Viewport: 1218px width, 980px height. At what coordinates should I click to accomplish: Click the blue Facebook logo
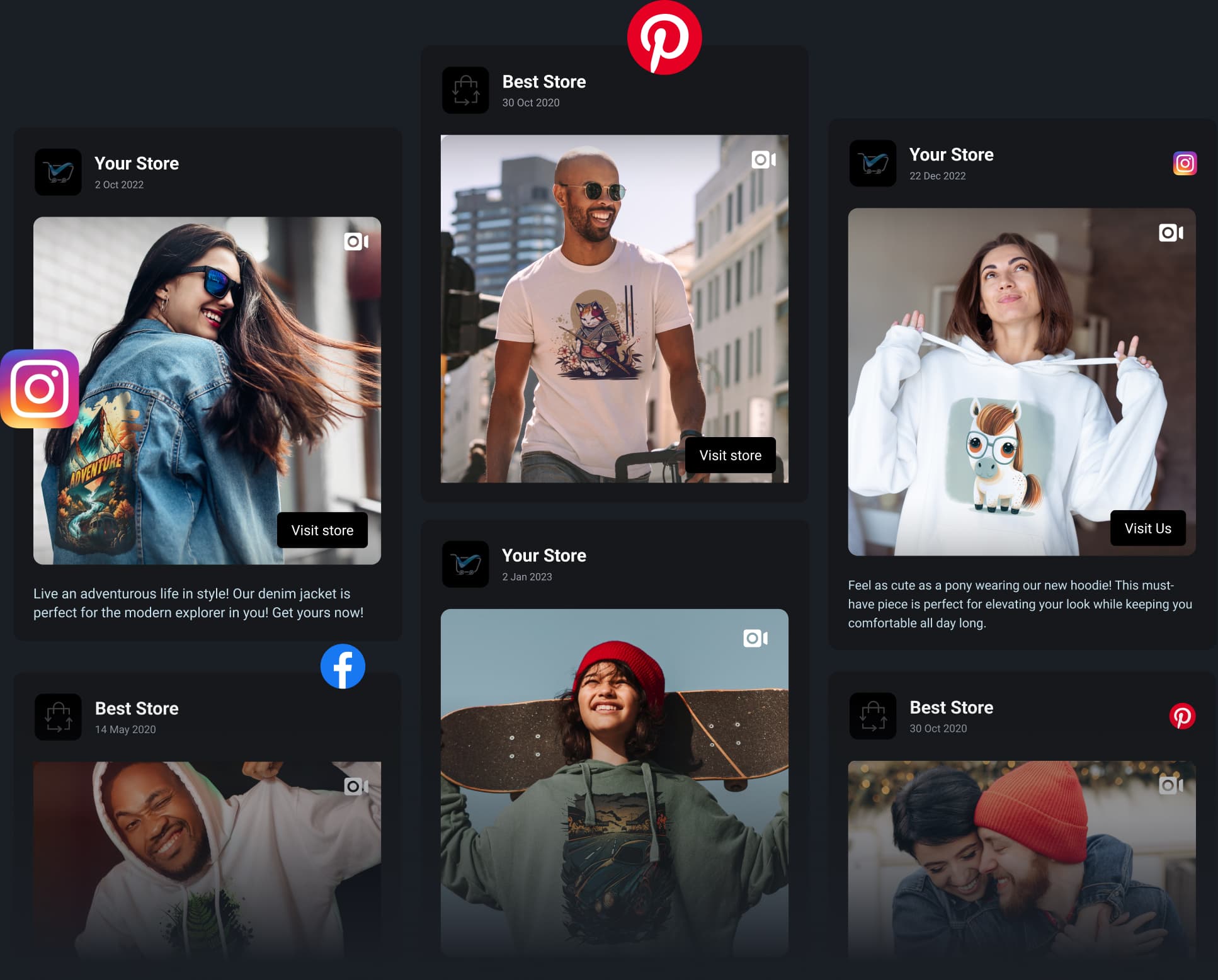click(343, 666)
